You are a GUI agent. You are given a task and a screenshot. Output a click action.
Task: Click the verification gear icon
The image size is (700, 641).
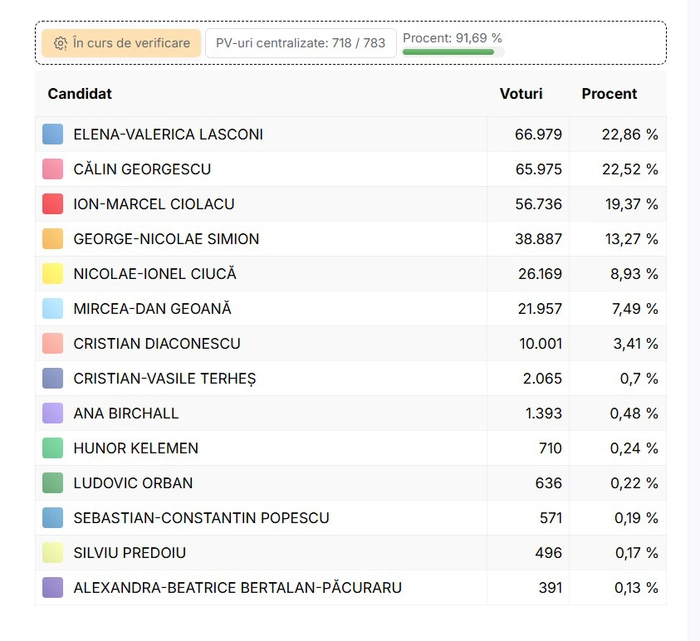tap(60, 43)
